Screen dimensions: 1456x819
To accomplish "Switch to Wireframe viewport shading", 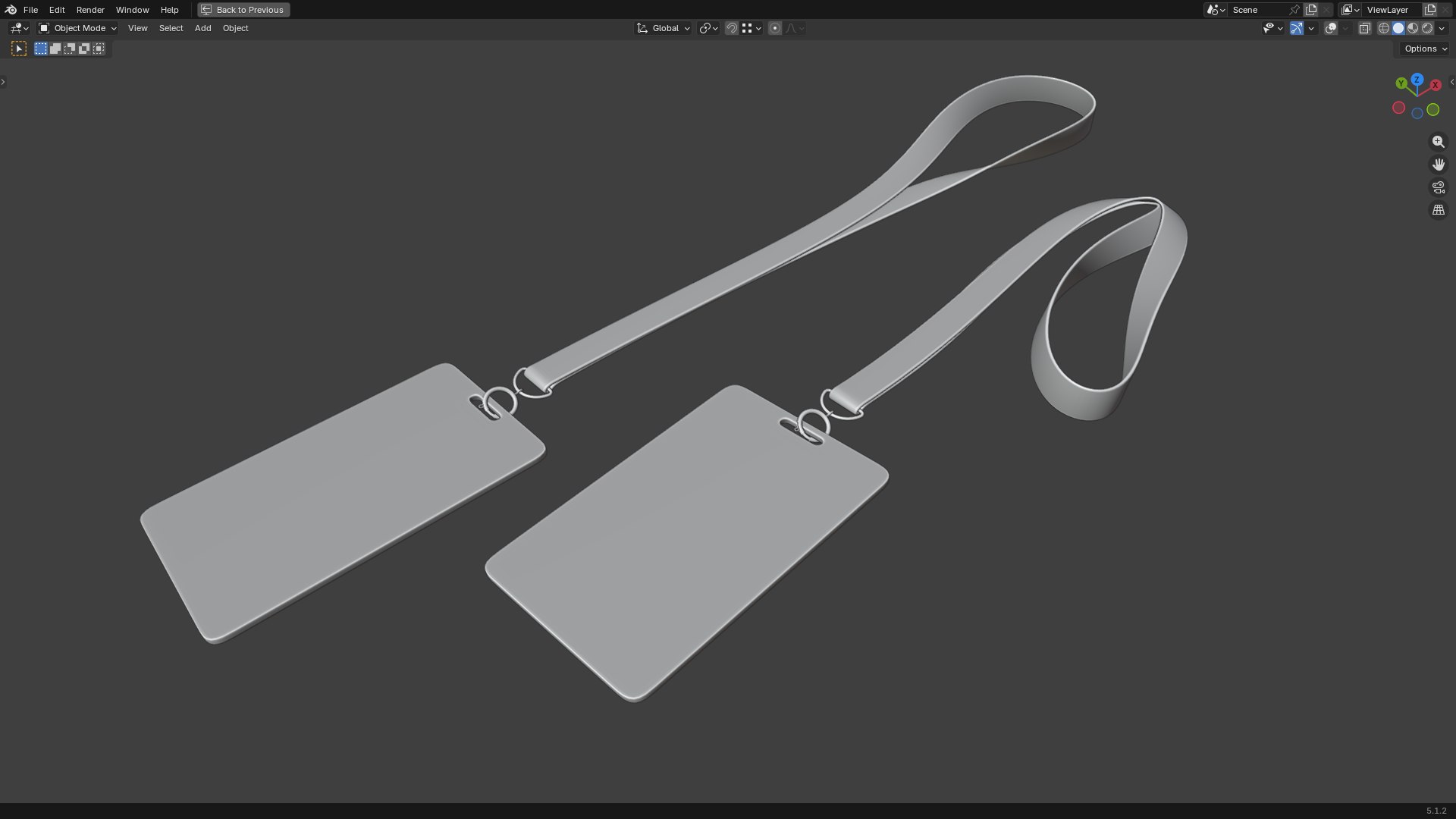I will [1384, 28].
